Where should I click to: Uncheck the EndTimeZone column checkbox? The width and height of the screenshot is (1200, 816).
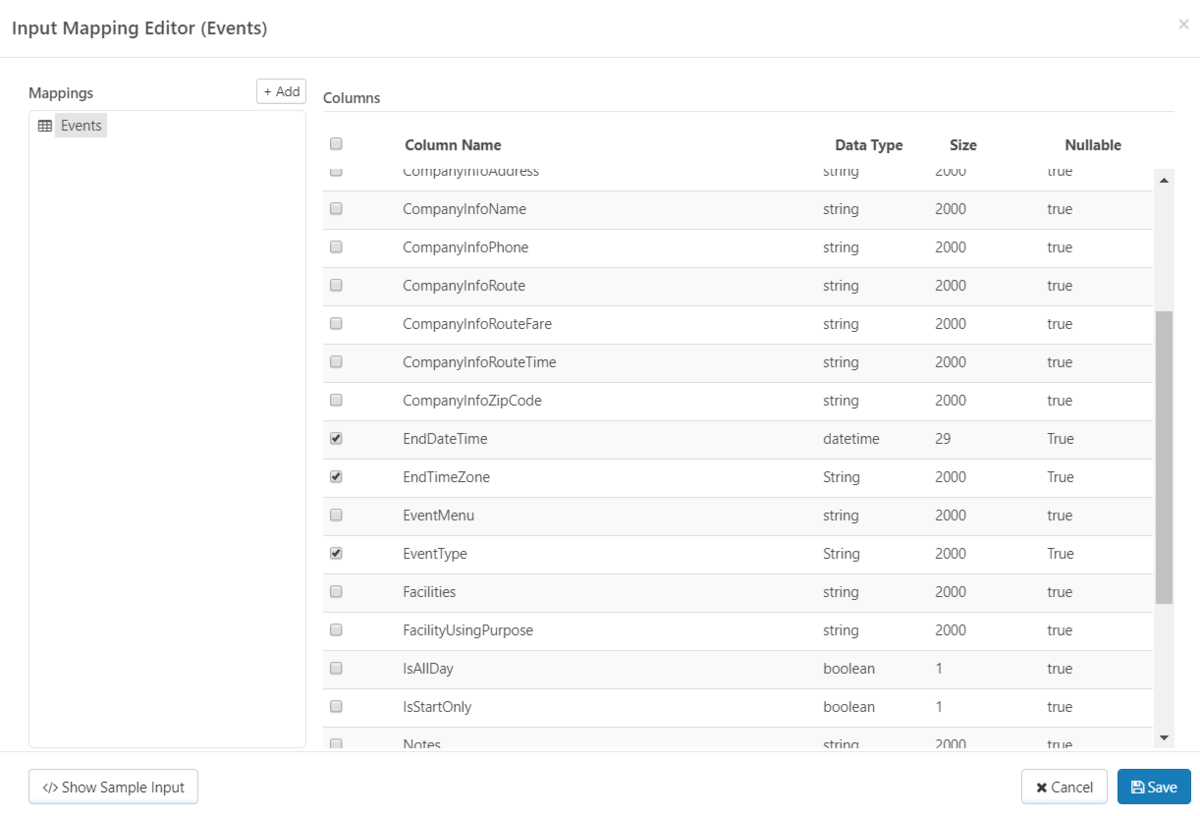tap(336, 477)
